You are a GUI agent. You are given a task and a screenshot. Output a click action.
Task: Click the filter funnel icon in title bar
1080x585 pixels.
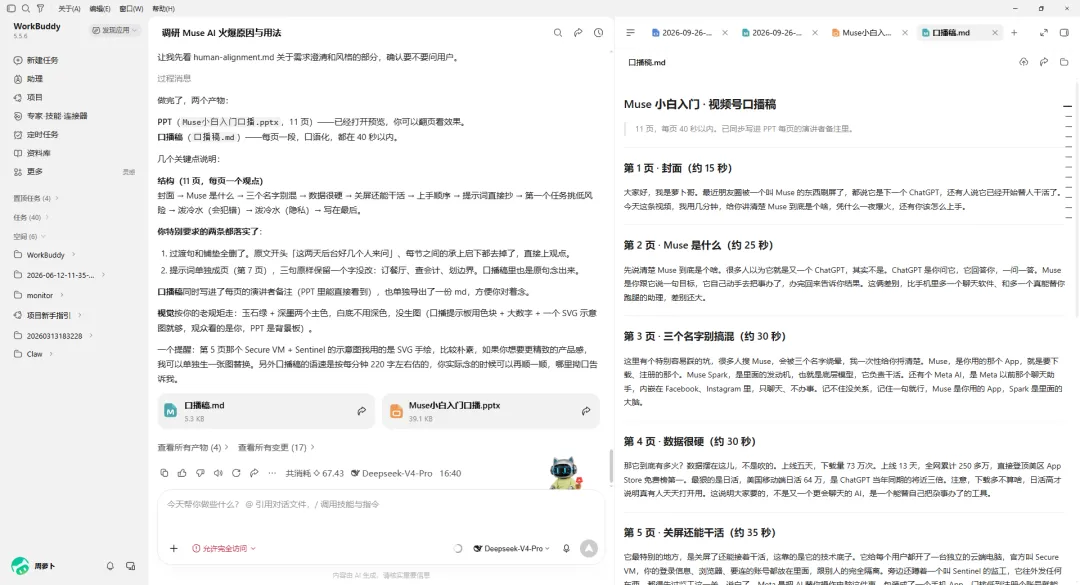tap(41, 8)
